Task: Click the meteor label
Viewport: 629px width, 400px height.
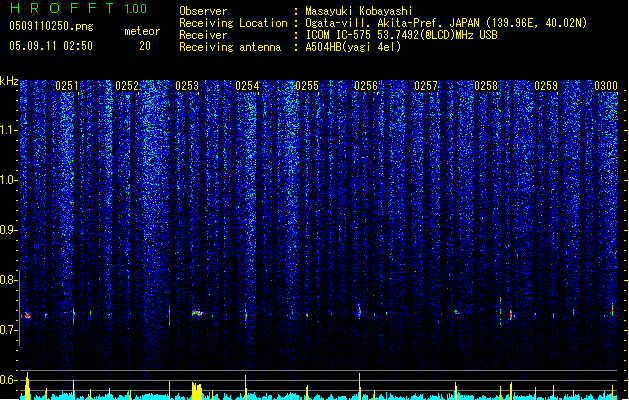Action: tap(142, 31)
